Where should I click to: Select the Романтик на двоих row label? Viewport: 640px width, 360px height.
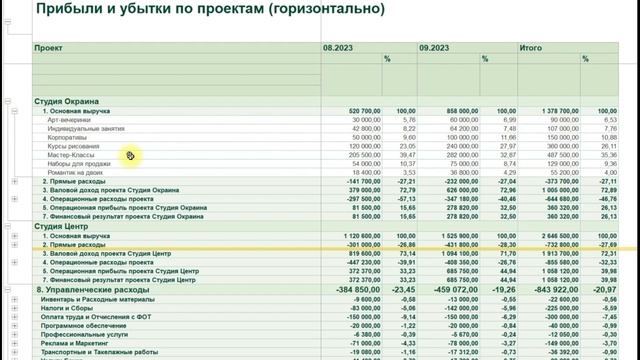(x=75, y=173)
